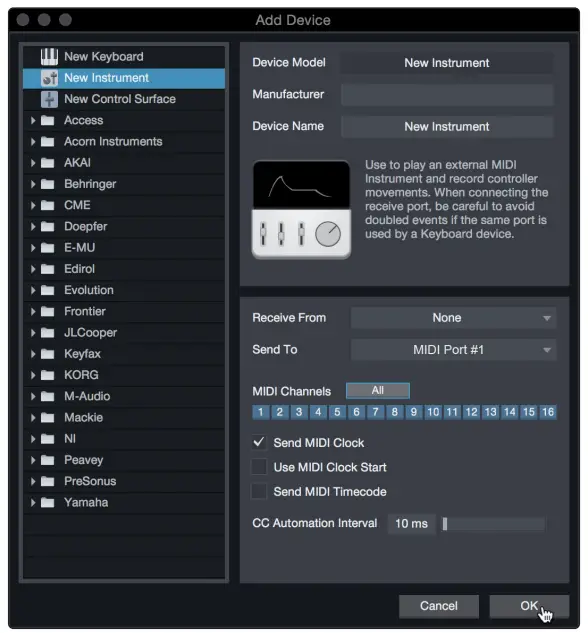Select New Keyboard in the device list
The image size is (588, 633).
(124, 57)
